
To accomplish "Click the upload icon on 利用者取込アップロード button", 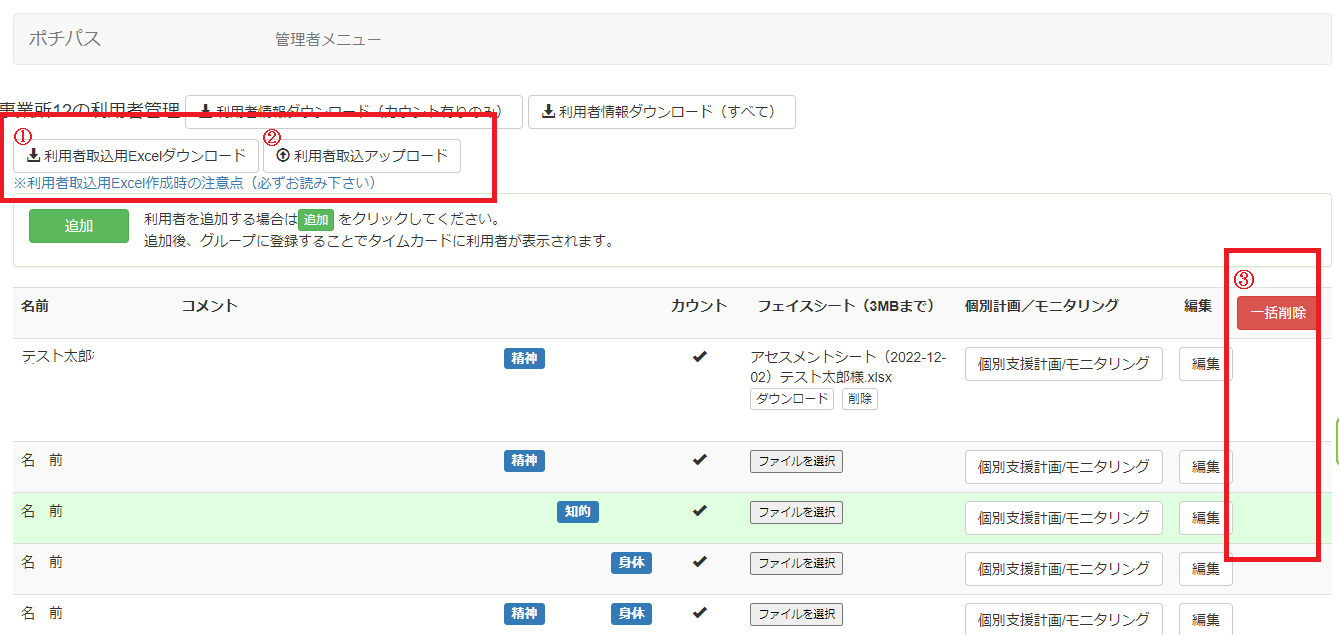I will (283, 156).
